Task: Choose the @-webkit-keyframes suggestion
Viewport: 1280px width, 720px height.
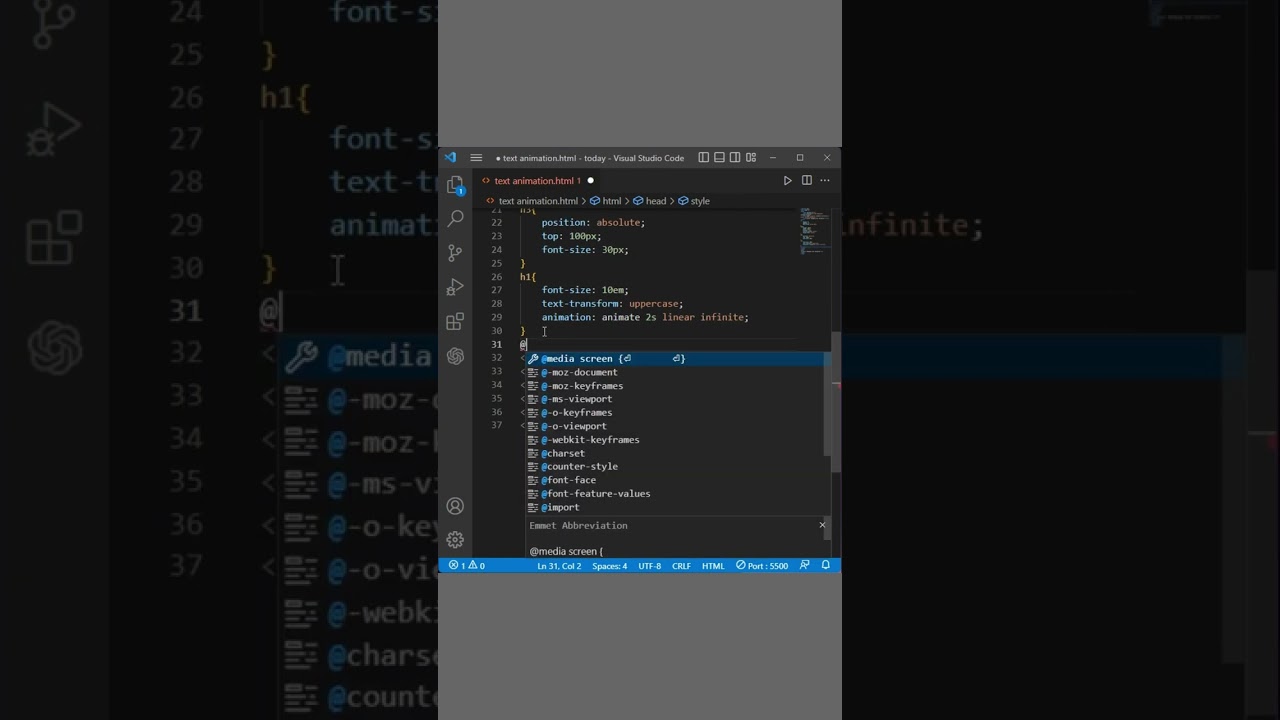Action: click(x=675, y=440)
